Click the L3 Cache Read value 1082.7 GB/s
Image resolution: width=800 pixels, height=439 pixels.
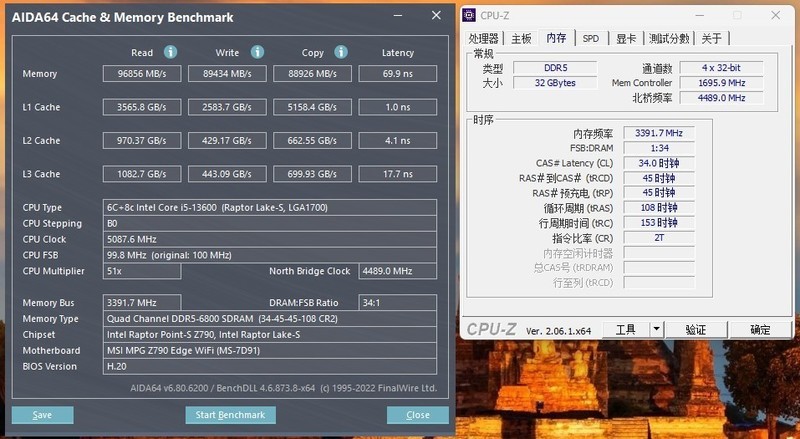point(142,174)
